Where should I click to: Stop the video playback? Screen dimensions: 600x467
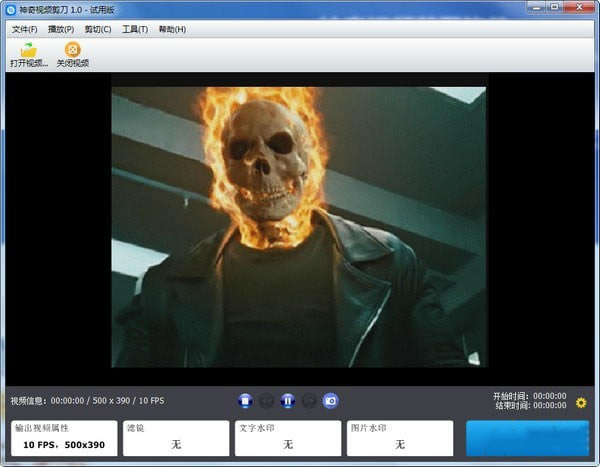click(245, 401)
